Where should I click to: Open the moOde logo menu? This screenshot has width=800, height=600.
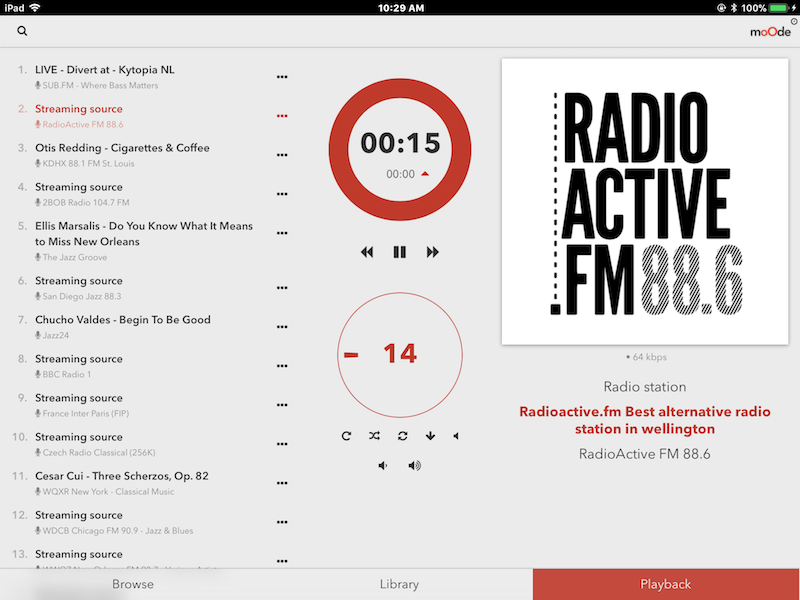(x=770, y=32)
